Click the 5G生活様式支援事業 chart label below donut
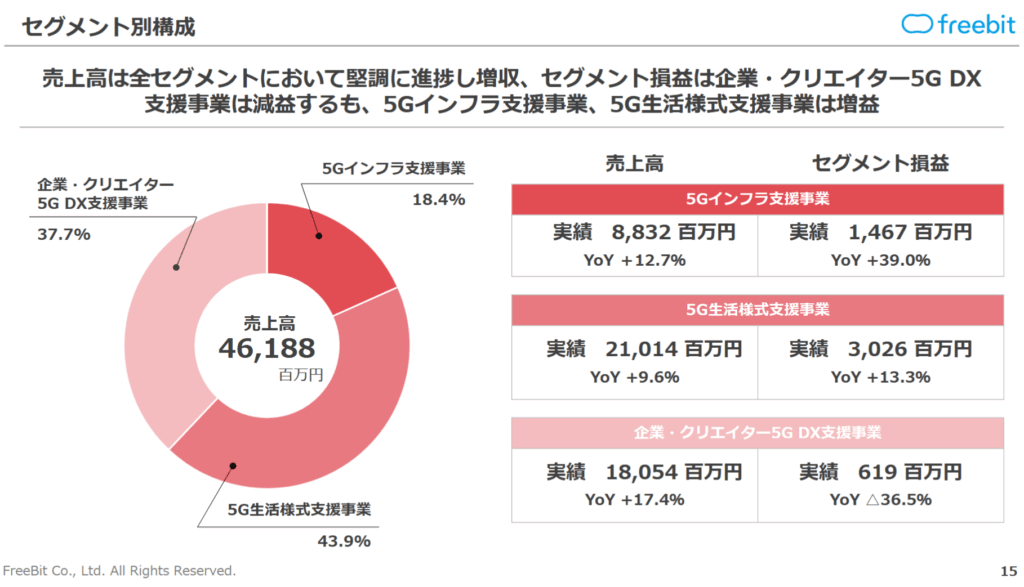This screenshot has height=587, width=1024. click(x=299, y=509)
